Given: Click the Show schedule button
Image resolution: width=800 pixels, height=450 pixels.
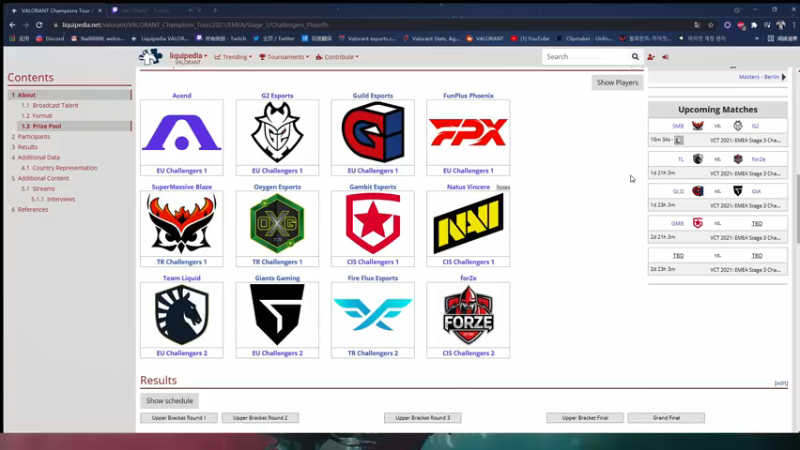Looking at the screenshot, I should tap(169, 401).
